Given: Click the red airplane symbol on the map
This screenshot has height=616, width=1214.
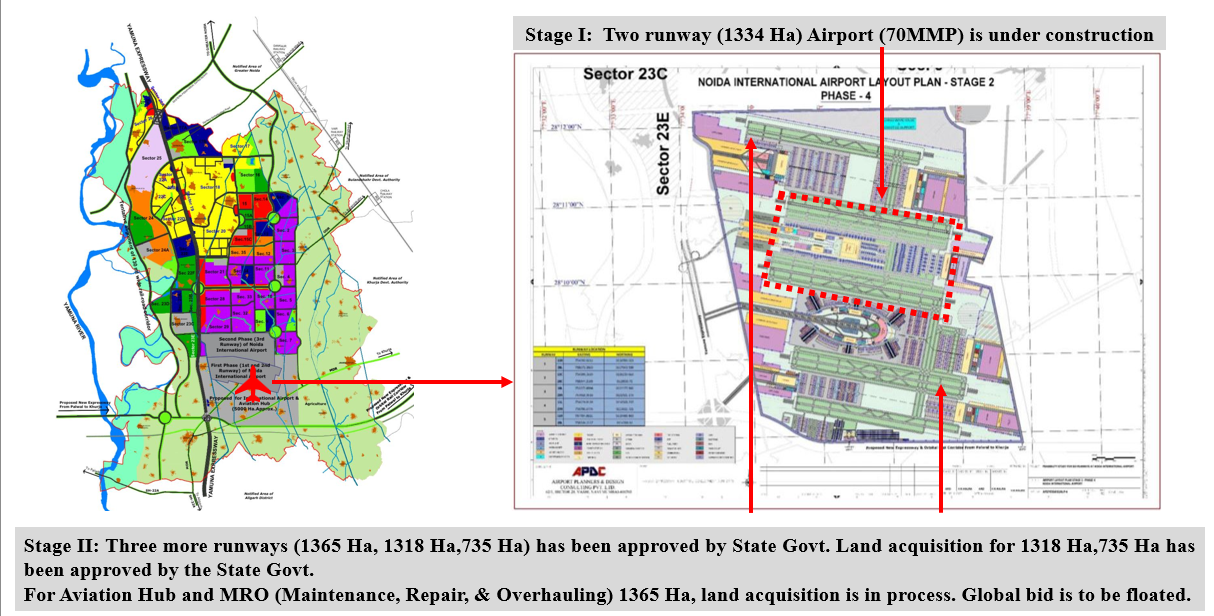Looking at the screenshot, I should pos(254,385).
